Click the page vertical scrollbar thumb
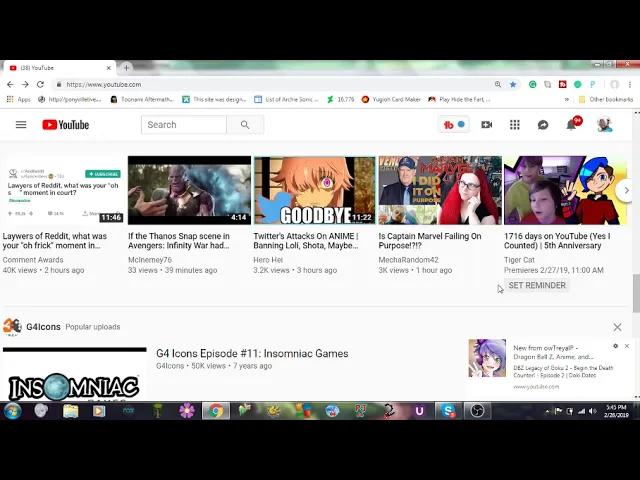This screenshot has height=480, width=640. [636, 293]
